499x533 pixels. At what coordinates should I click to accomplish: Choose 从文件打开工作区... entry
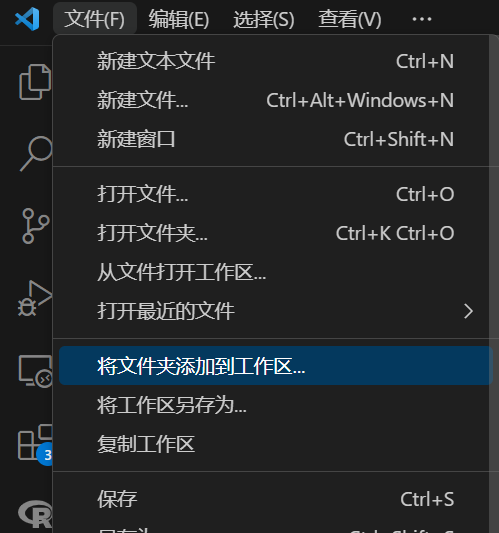pyautogui.click(x=276, y=272)
